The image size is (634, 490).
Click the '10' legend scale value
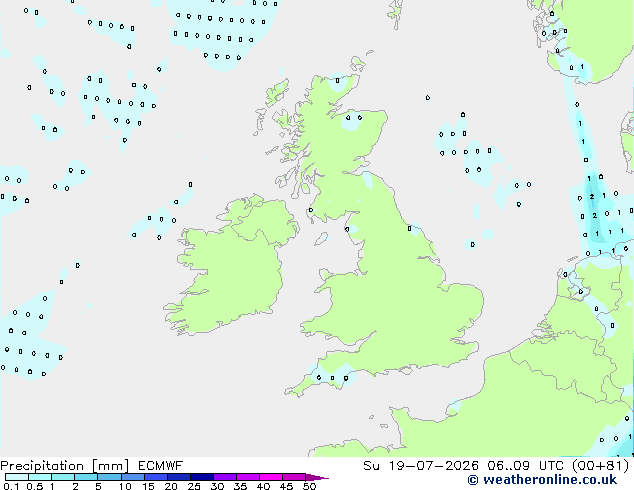point(125,486)
